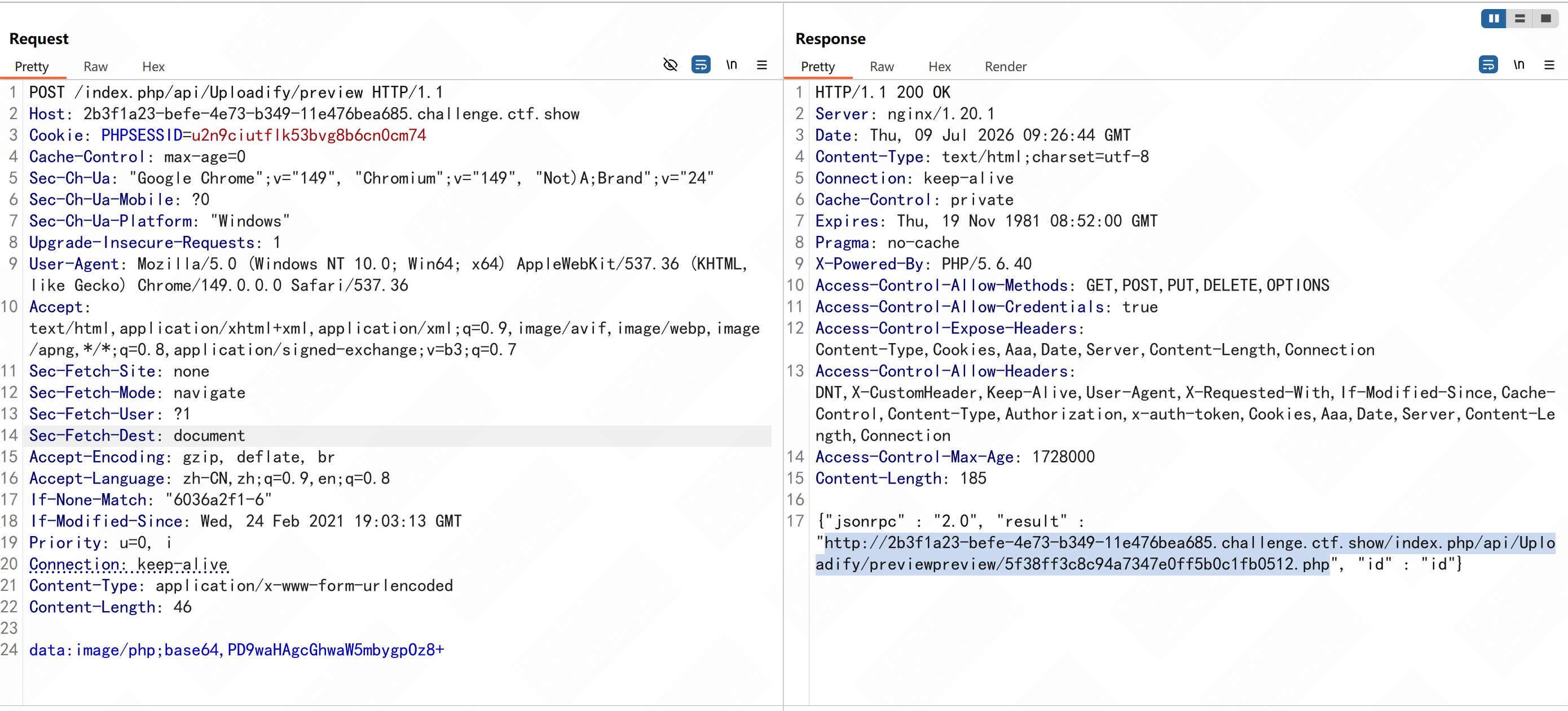Switch to Response Pretty tab
1568x711 pixels.
[817, 67]
